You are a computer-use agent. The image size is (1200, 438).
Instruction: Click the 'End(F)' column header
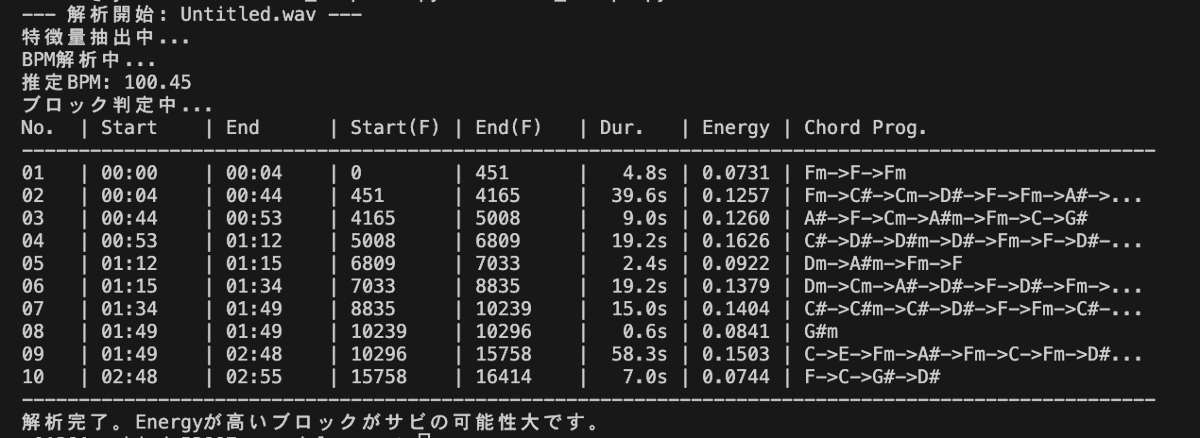point(508,127)
